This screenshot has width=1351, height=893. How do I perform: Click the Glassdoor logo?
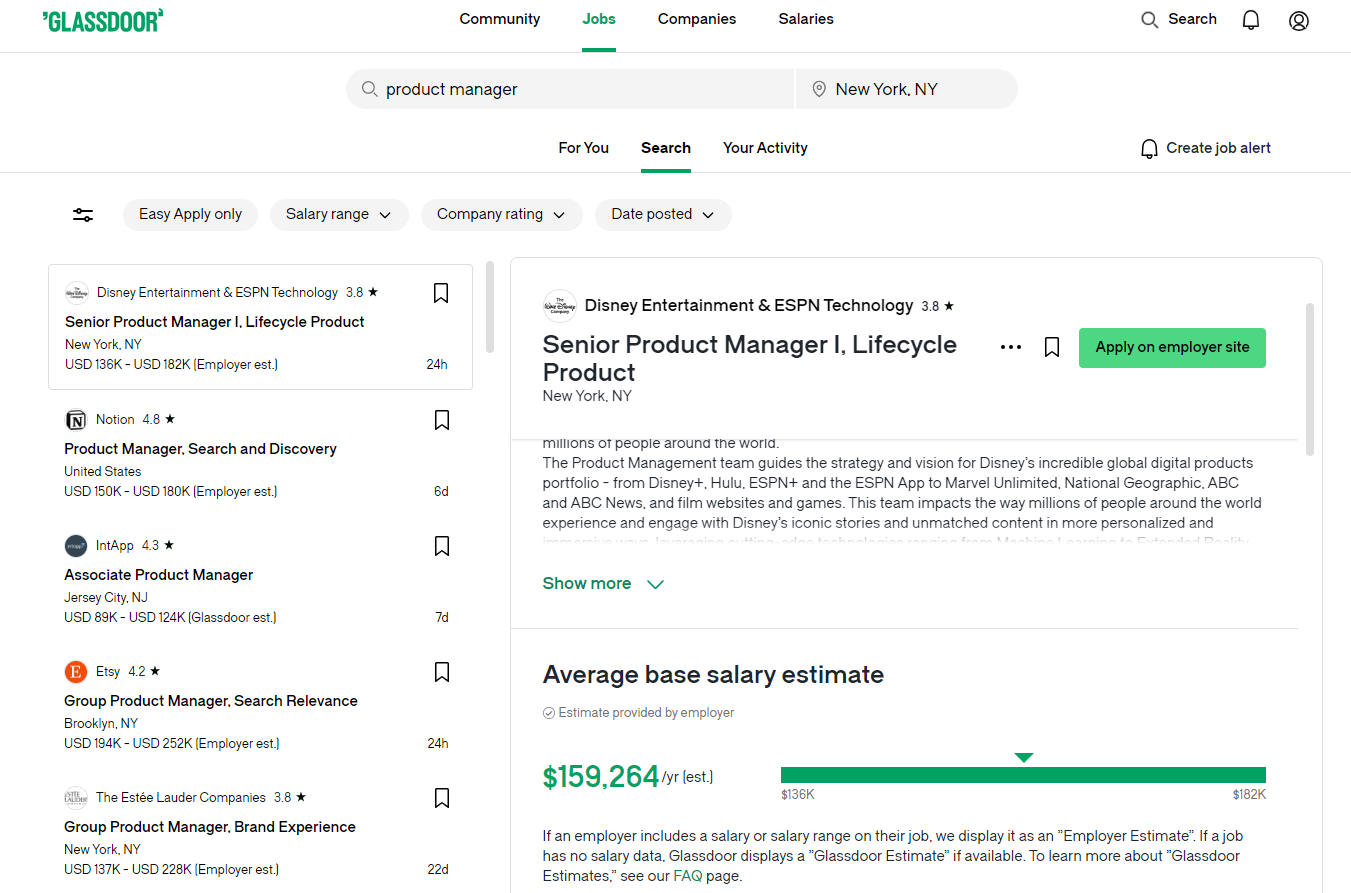click(103, 19)
